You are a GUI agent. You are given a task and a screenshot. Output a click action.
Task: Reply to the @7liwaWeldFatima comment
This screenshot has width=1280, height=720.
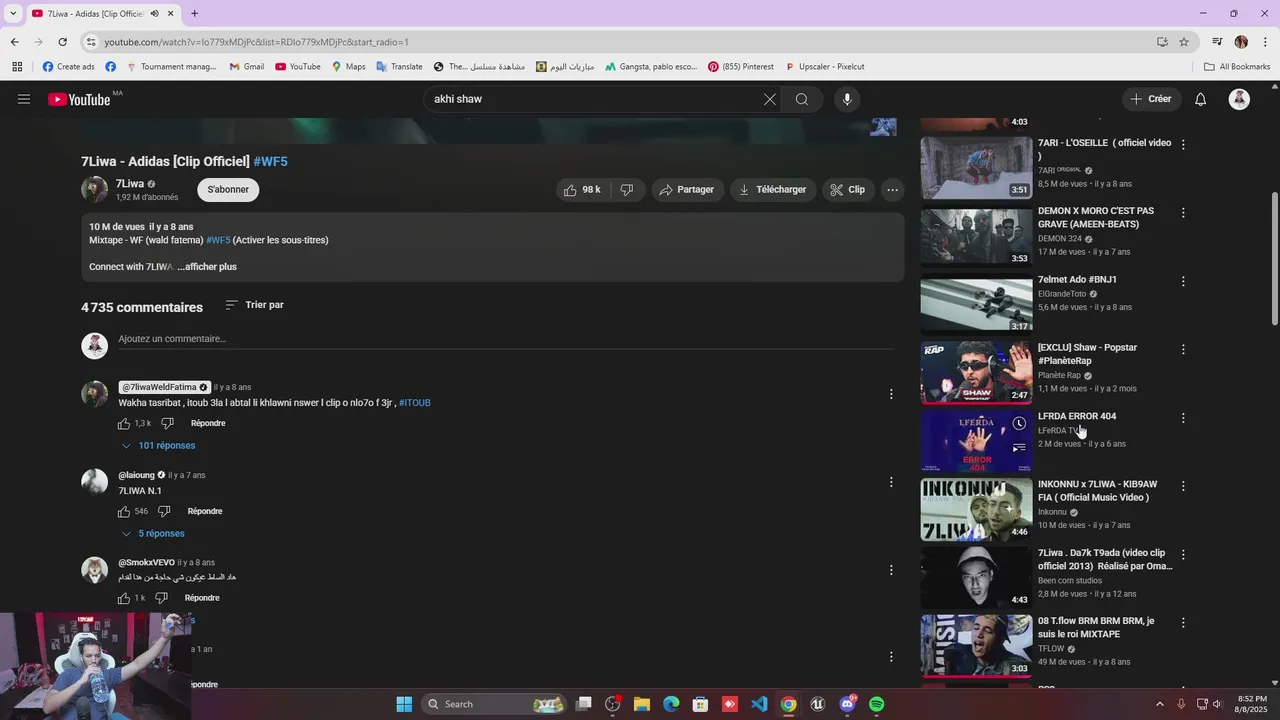click(208, 423)
